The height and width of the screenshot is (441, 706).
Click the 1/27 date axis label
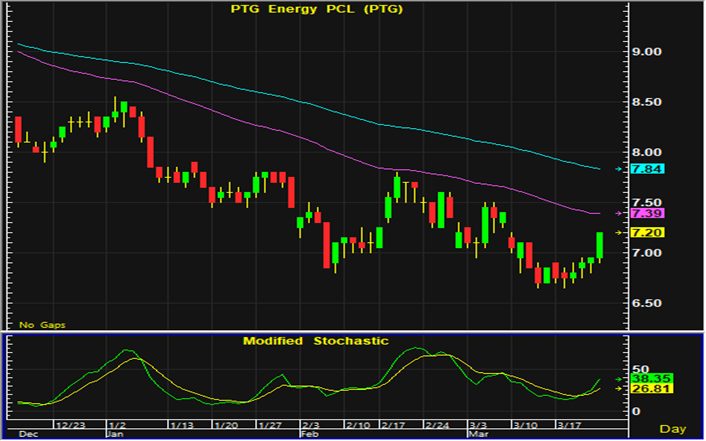[270, 425]
